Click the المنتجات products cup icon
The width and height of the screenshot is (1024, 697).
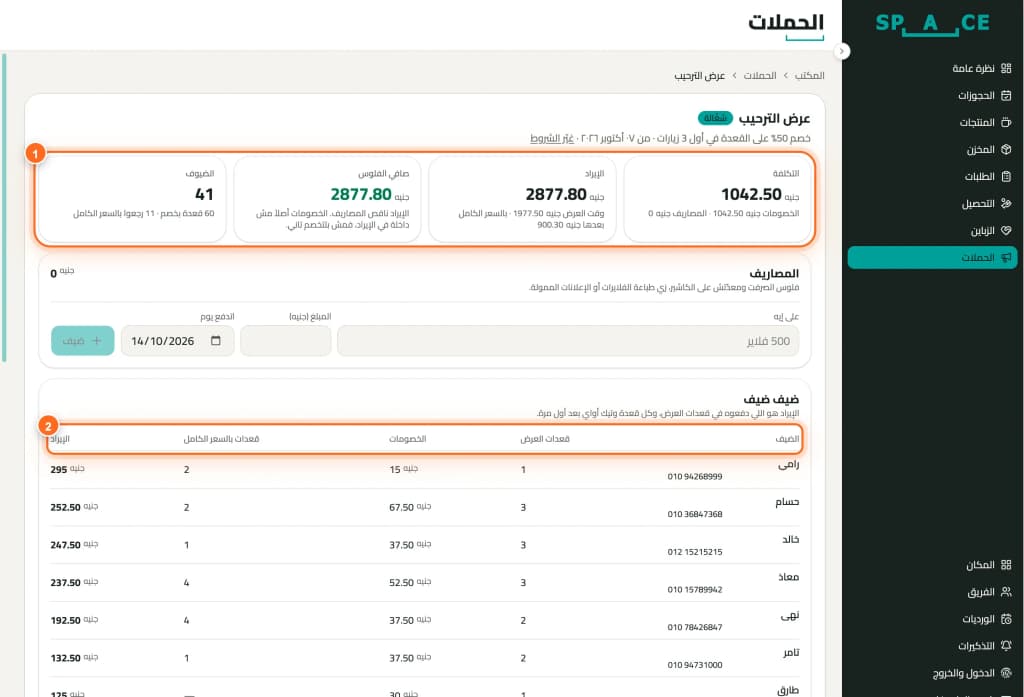(1006, 122)
